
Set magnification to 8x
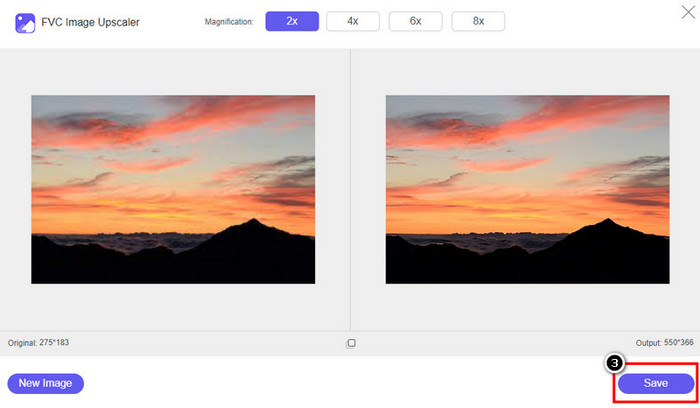(x=478, y=21)
